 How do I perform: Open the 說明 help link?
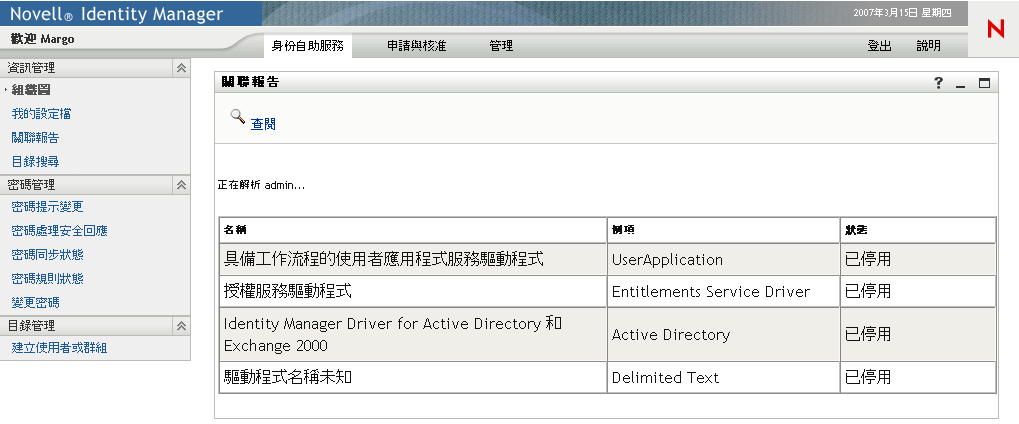click(x=928, y=46)
